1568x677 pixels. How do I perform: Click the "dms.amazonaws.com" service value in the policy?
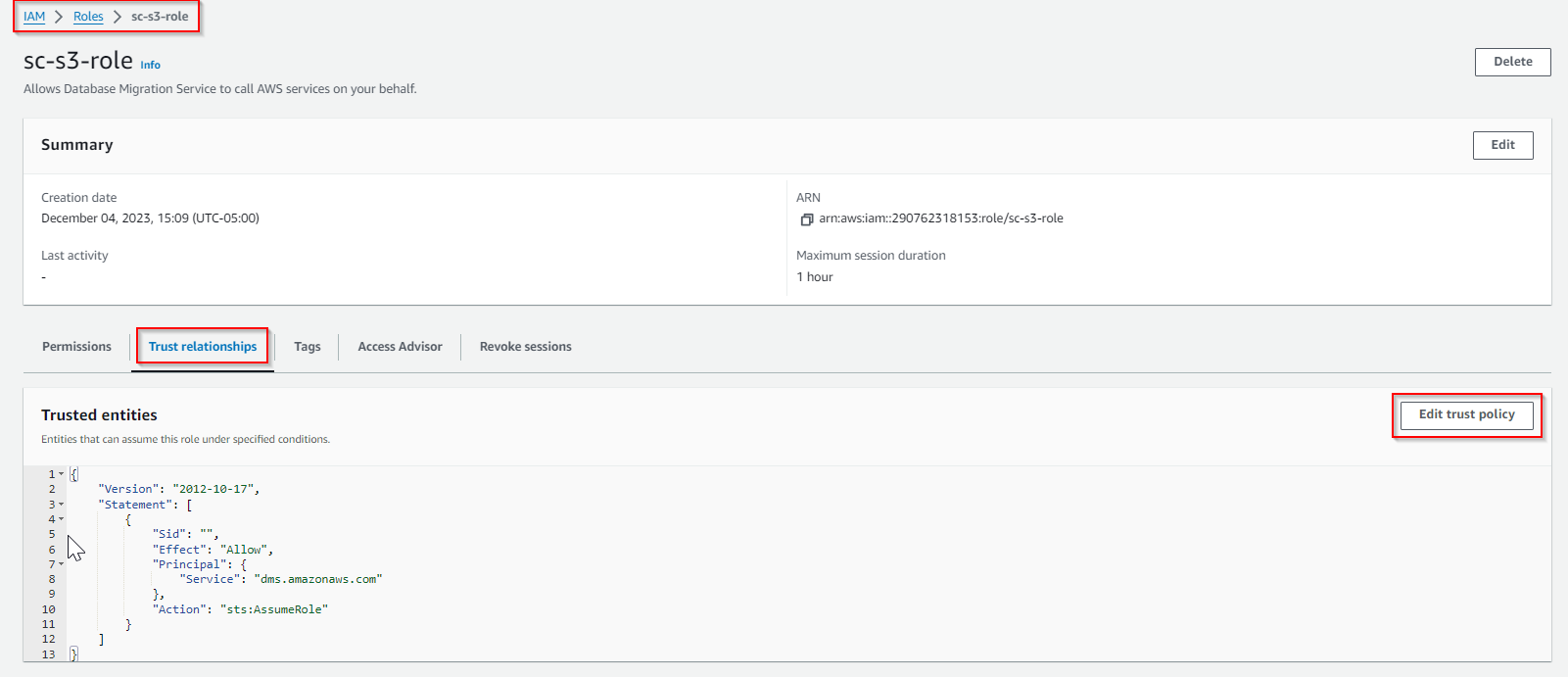tap(318, 579)
